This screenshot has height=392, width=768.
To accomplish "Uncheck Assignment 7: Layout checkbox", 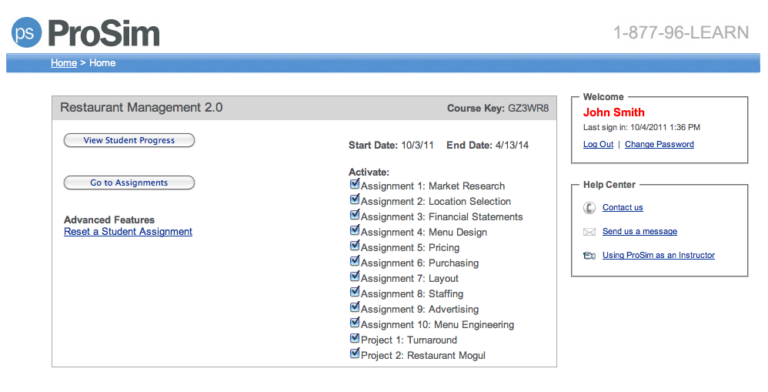I will click(x=355, y=277).
